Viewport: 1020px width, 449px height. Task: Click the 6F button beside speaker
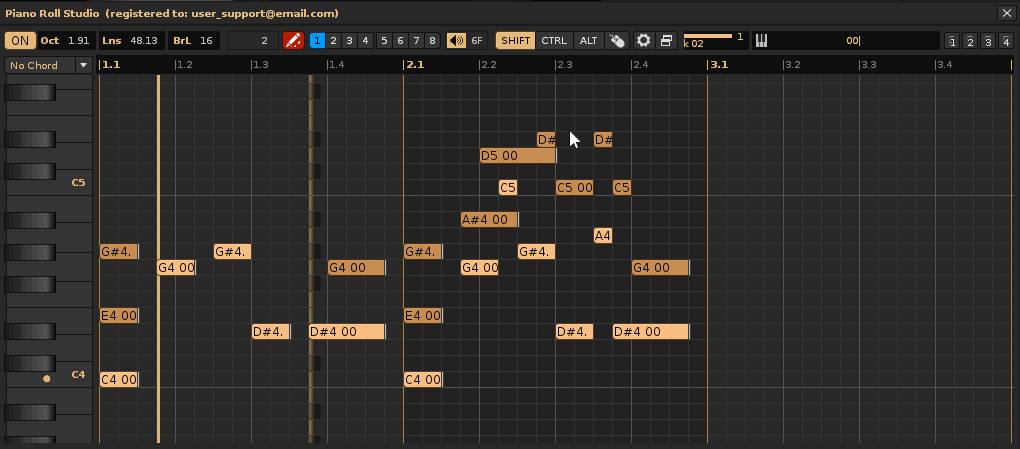click(477, 41)
